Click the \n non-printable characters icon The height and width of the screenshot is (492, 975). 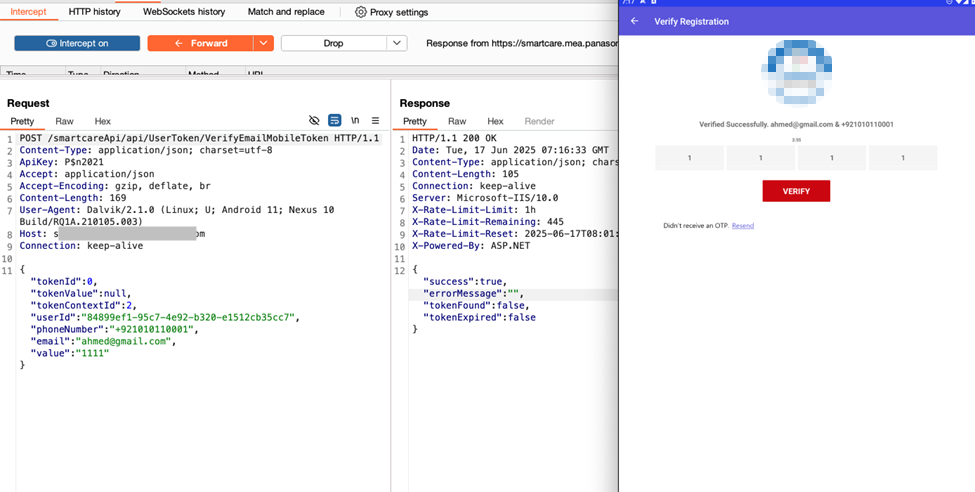click(355, 120)
